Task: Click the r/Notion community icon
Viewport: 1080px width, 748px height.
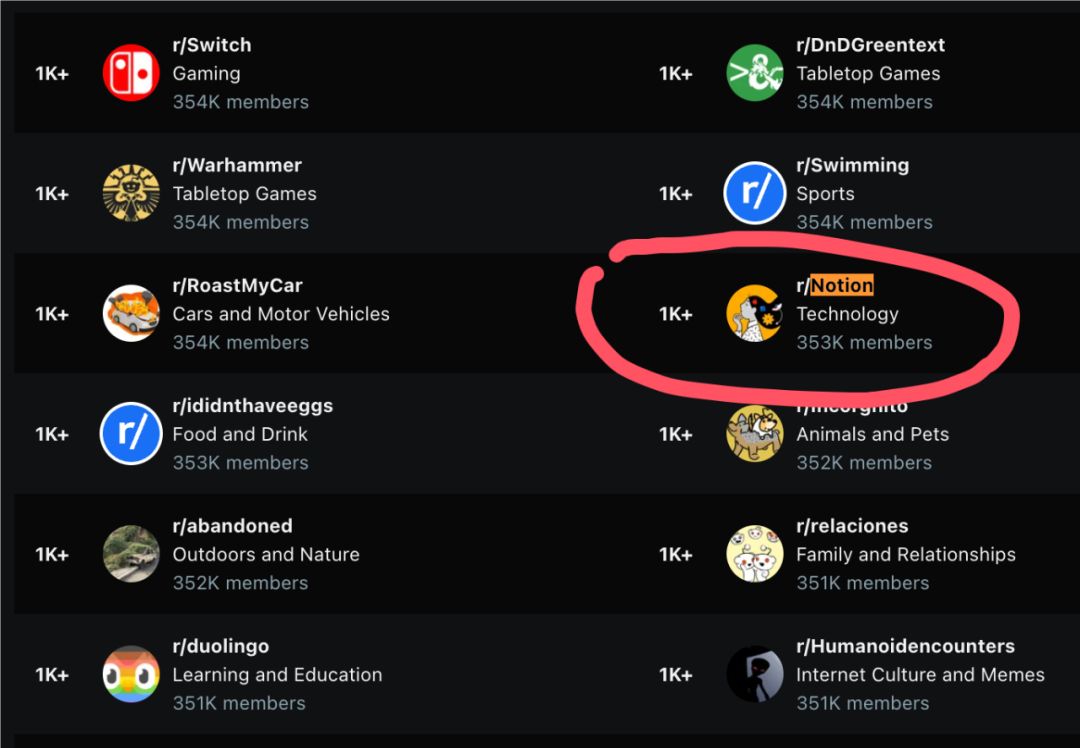Action: click(754, 313)
